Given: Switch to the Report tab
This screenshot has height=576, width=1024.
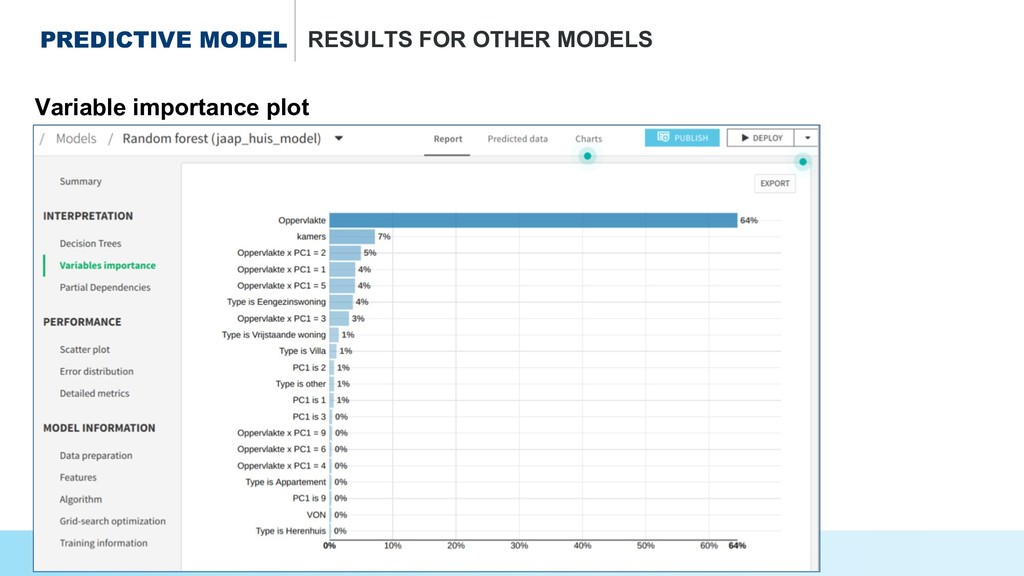Looking at the screenshot, I should (x=447, y=139).
